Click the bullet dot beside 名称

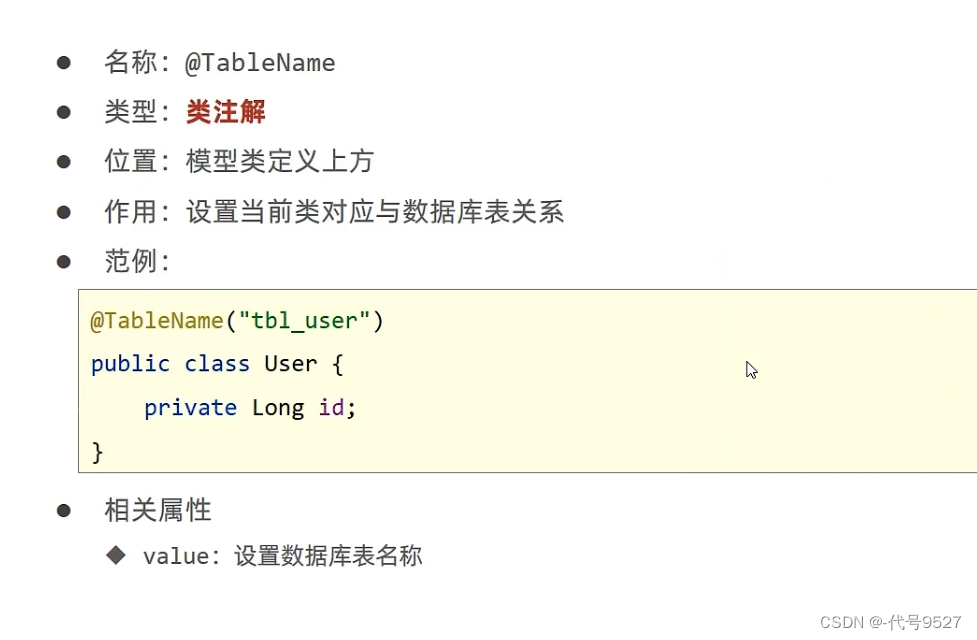pyautogui.click(x=64, y=62)
